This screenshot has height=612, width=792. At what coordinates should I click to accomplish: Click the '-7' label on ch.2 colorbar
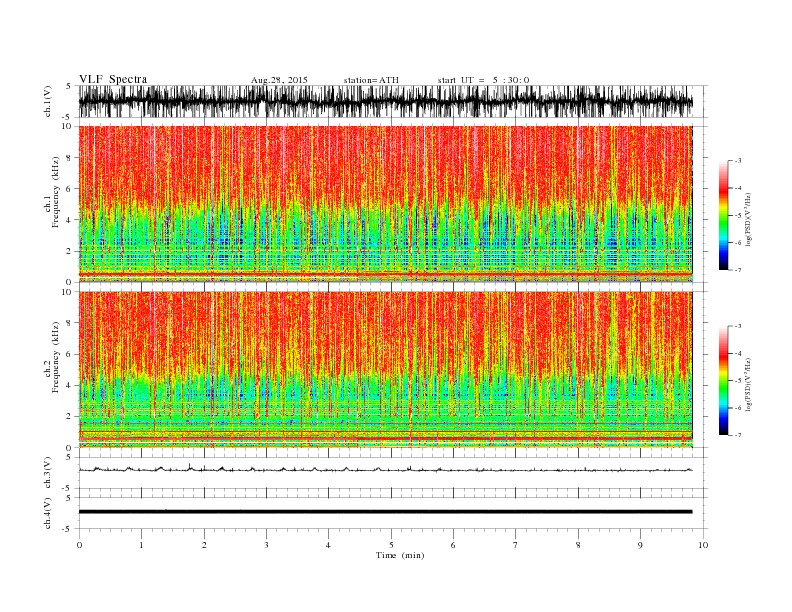(737, 435)
